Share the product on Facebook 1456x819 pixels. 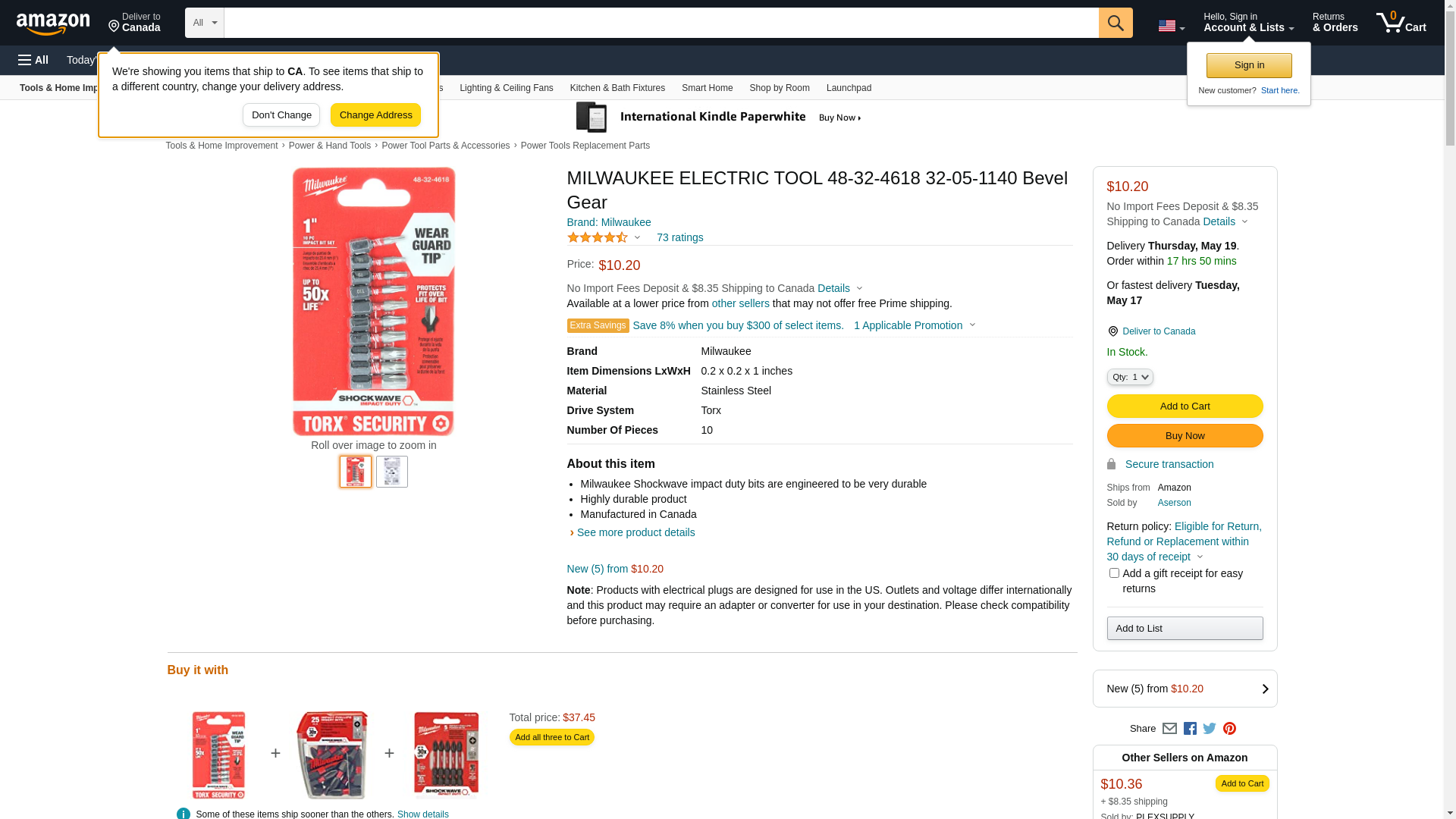coord(1190,729)
